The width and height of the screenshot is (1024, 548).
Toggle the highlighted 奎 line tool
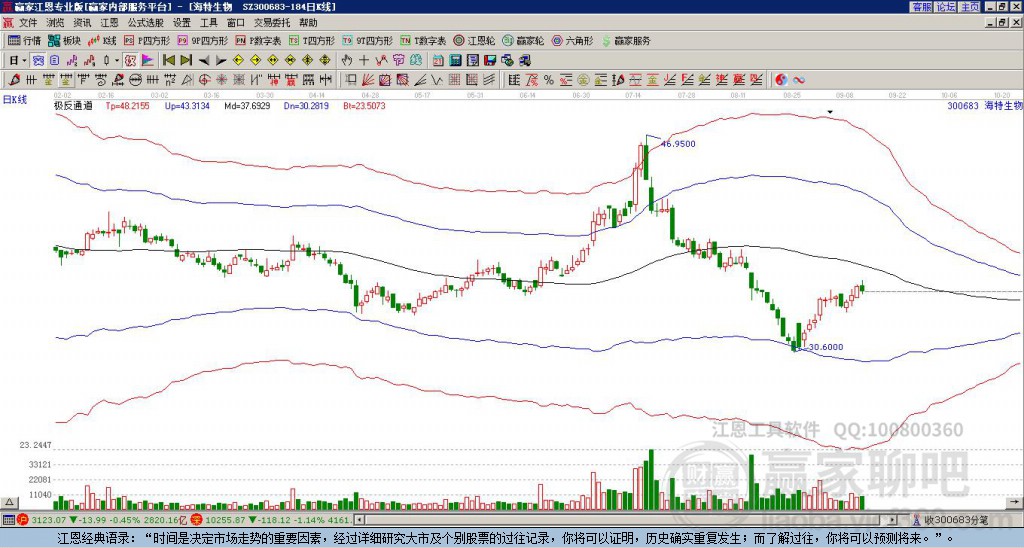click(x=65, y=80)
